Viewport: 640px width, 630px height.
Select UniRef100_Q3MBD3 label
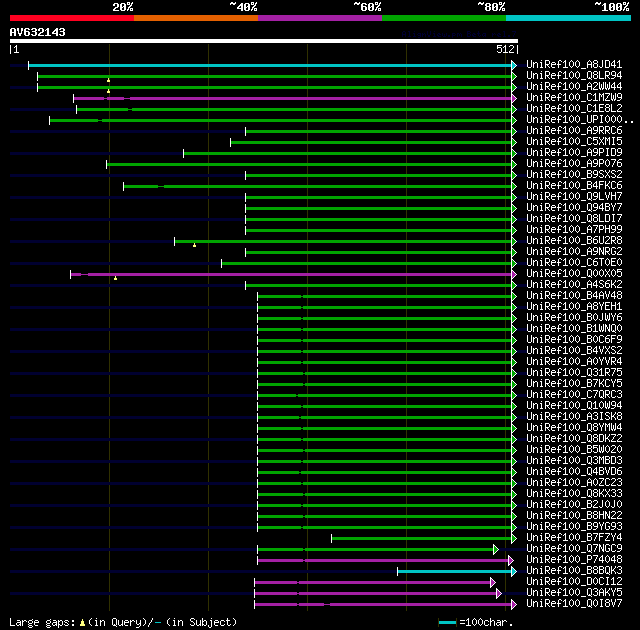(574, 461)
